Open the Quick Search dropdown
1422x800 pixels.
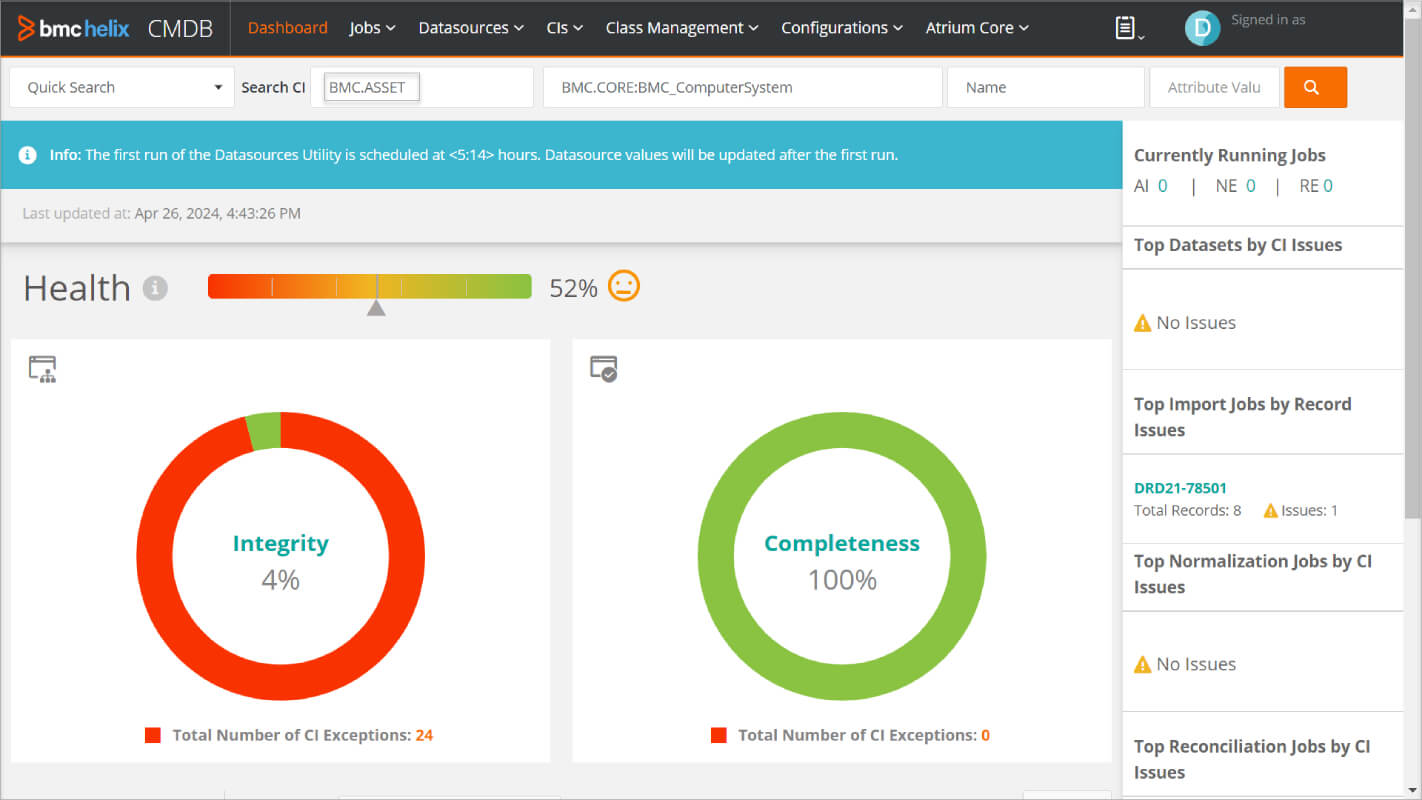pos(122,87)
